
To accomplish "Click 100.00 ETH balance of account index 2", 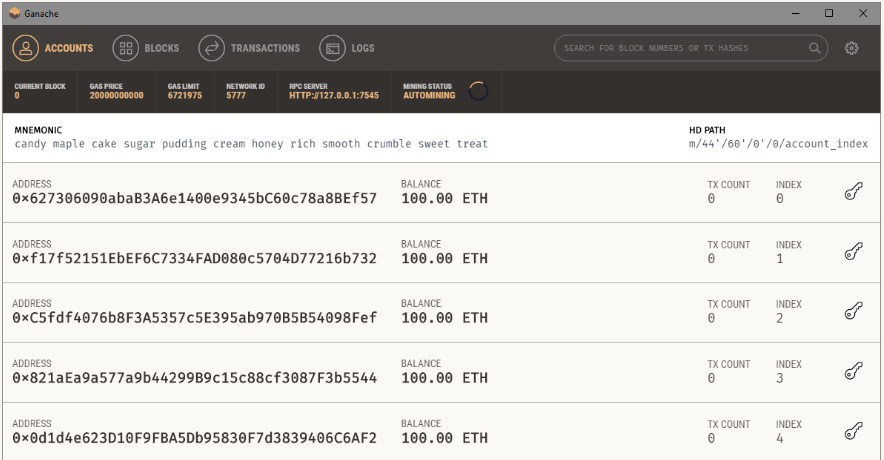I will pyautogui.click(x=444, y=318).
